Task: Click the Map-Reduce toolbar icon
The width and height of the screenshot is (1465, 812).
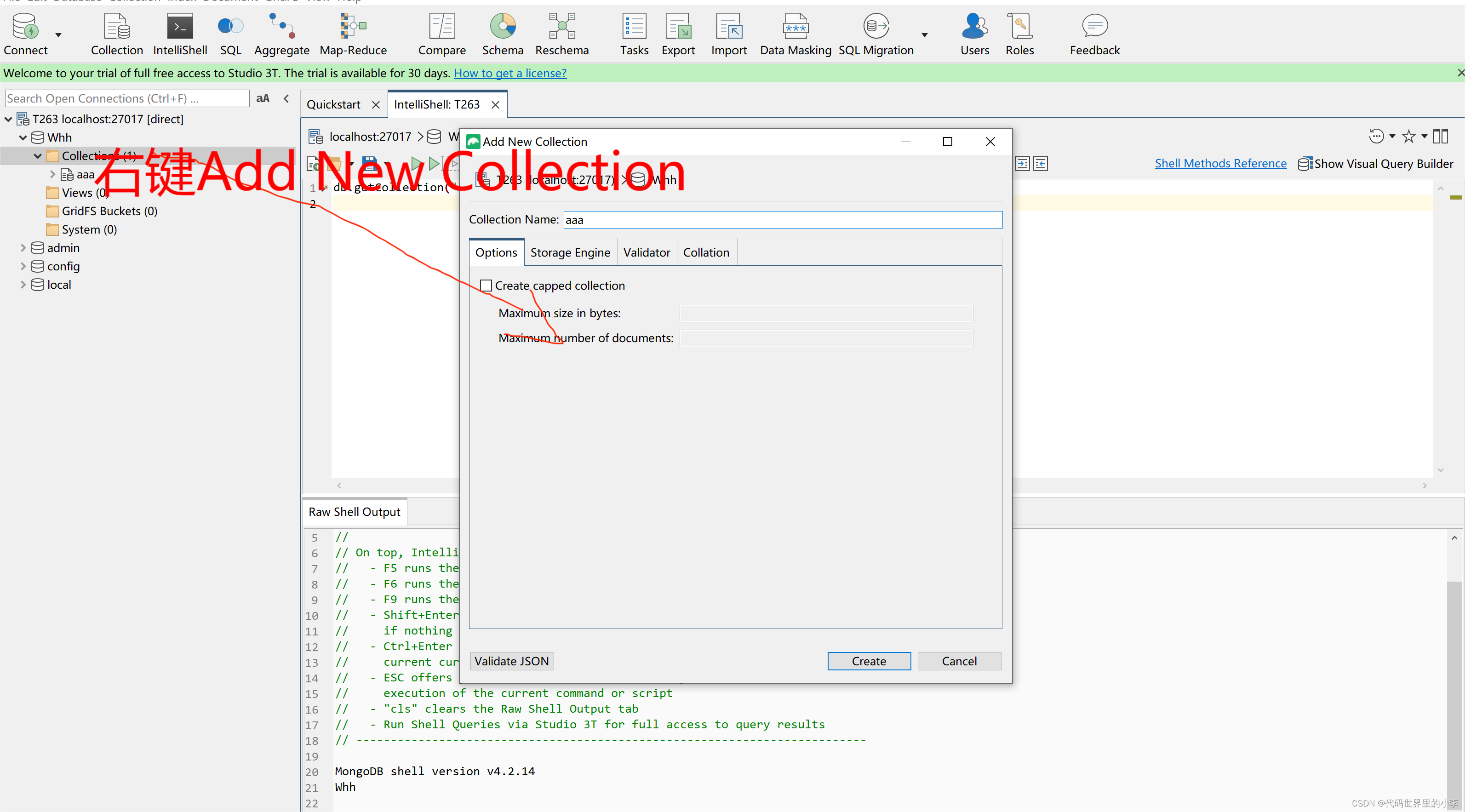Action: click(353, 34)
